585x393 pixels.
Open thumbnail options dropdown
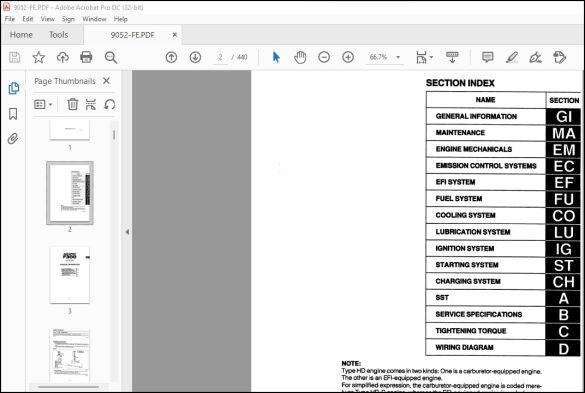click(43, 104)
